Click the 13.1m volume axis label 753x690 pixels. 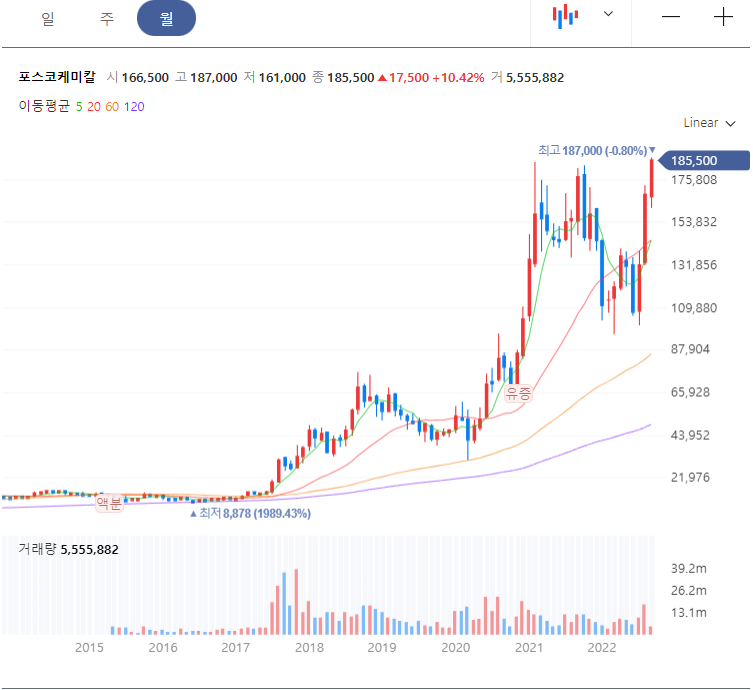689,613
